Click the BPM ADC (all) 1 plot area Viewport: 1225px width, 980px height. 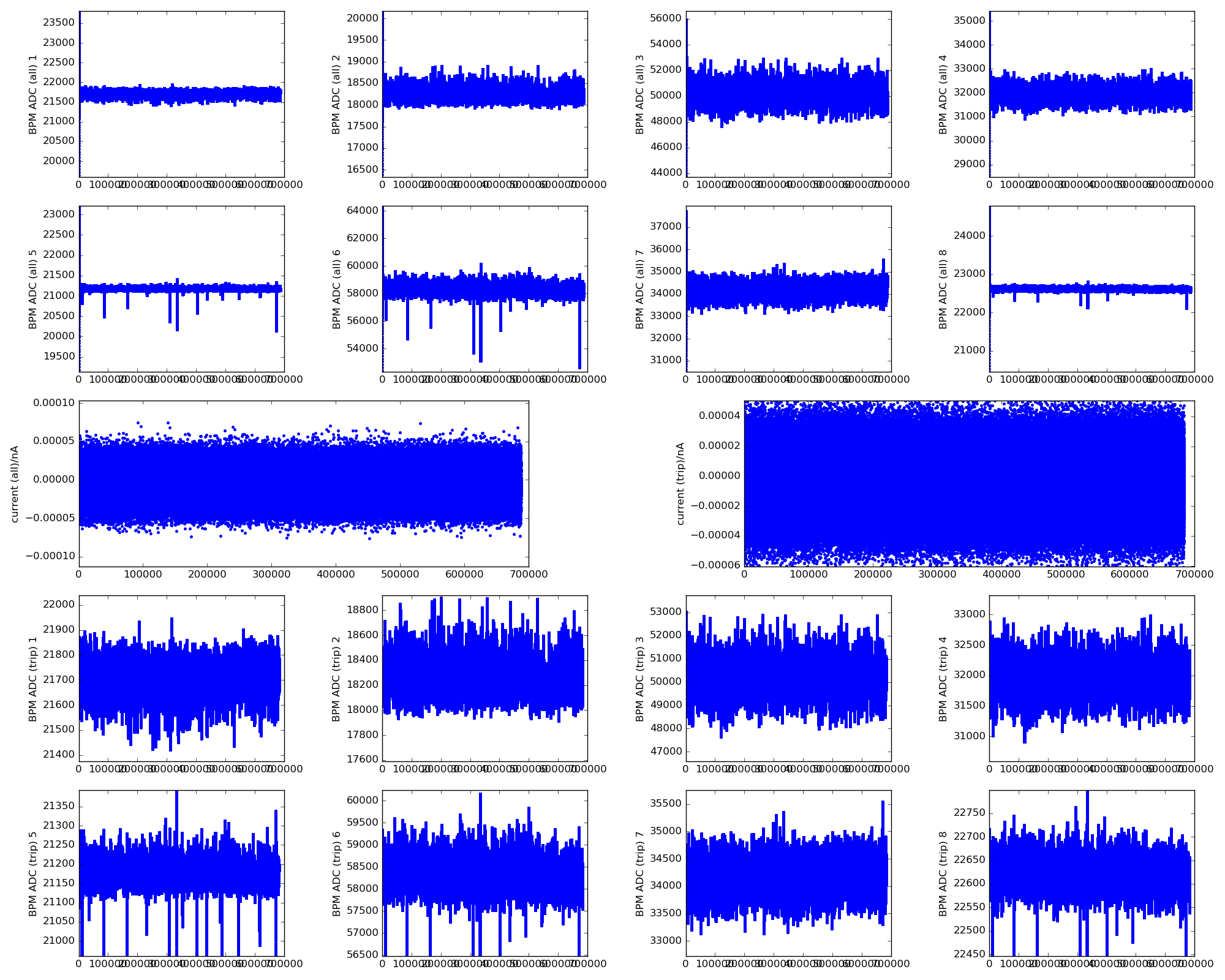(181, 94)
